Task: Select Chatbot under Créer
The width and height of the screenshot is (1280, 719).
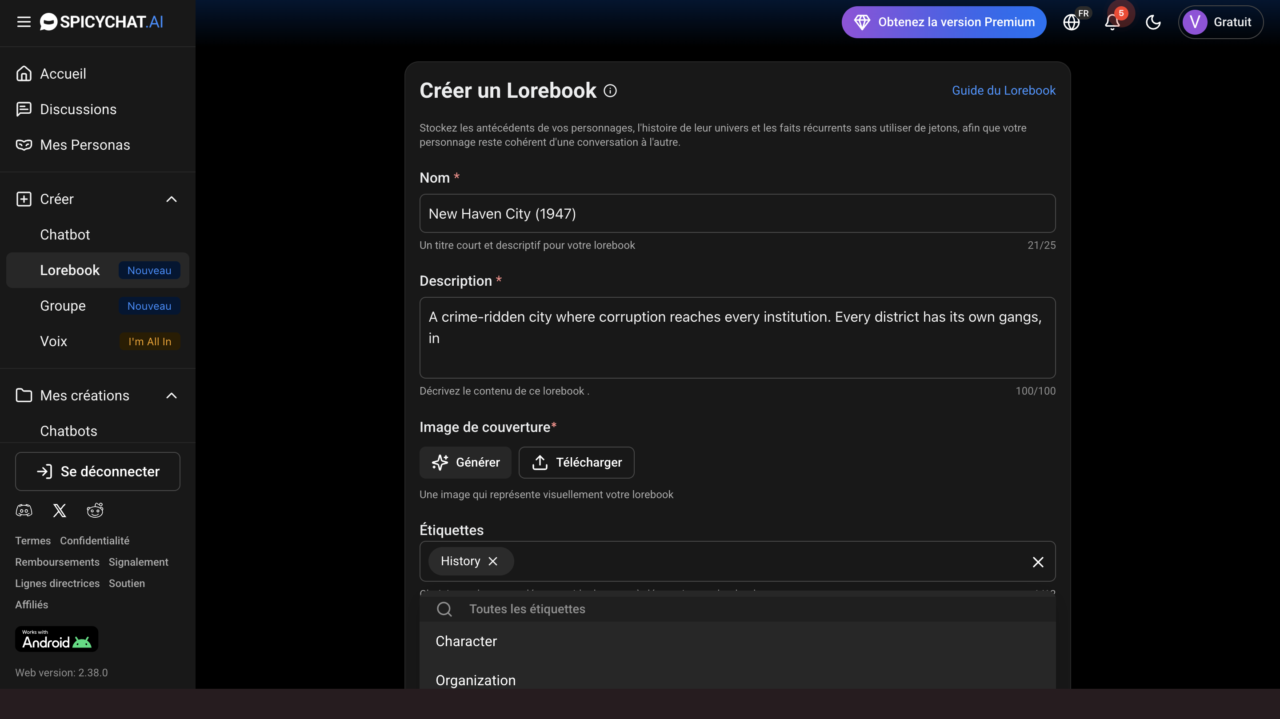Action: [x=65, y=235]
